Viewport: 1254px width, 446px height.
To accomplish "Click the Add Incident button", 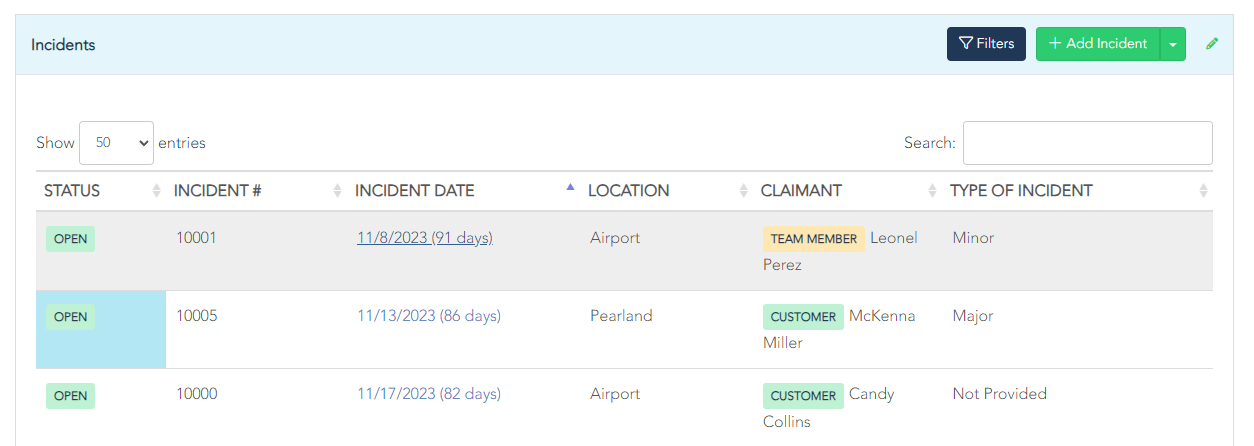I will [x=1097, y=44].
